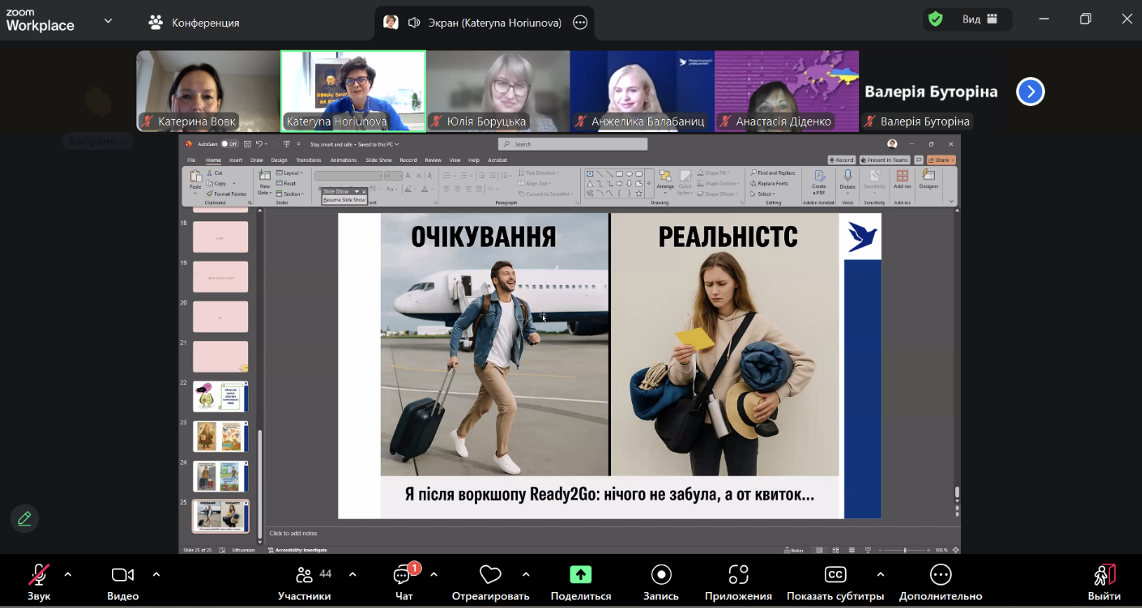Open the Чат panel
This screenshot has height=608, width=1142.
(x=403, y=576)
